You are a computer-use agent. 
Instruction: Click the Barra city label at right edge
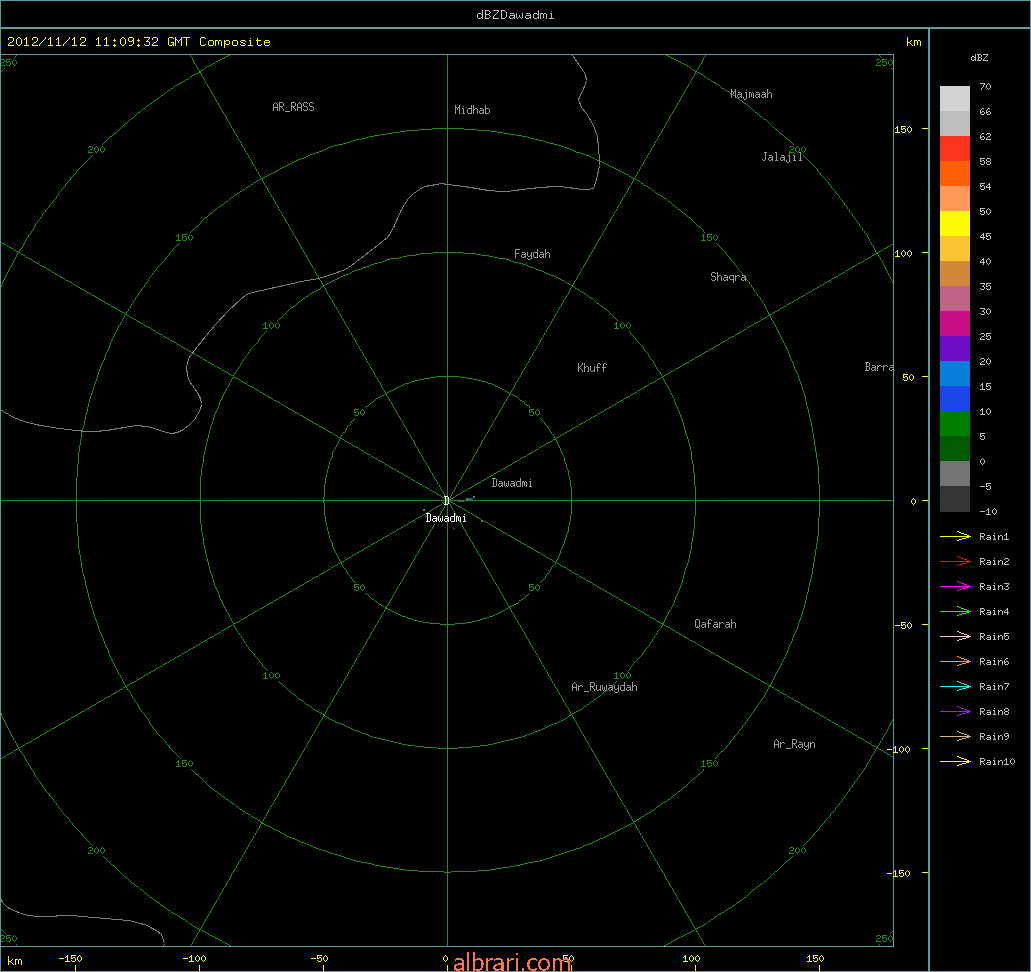click(878, 367)
